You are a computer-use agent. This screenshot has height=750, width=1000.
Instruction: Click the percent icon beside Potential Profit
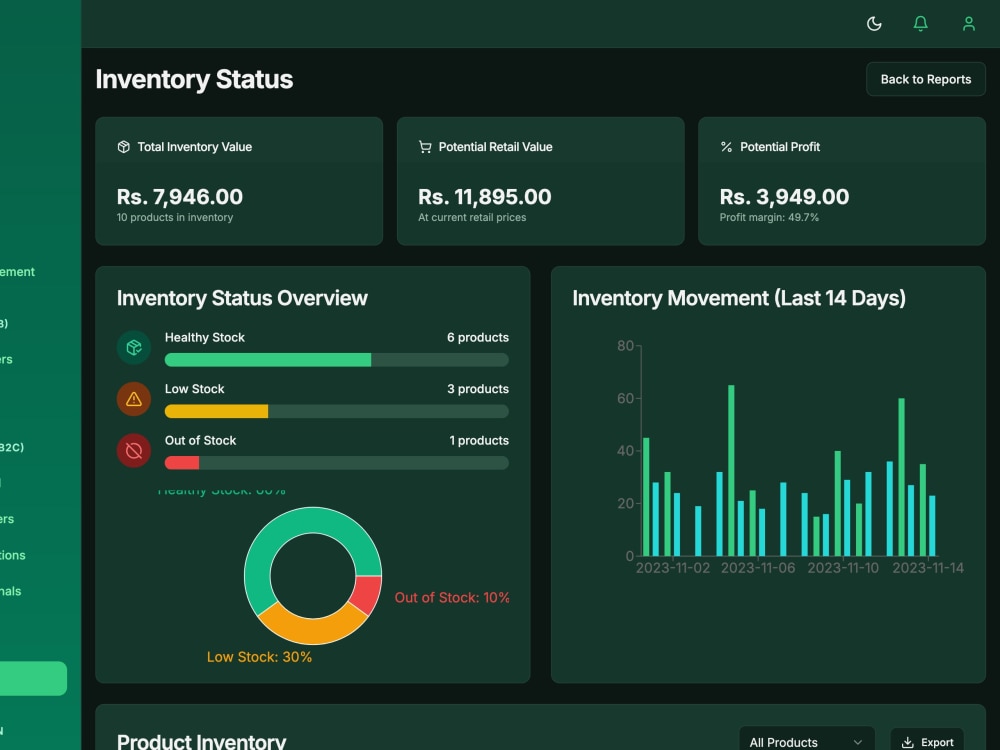[x=726, y=147]
